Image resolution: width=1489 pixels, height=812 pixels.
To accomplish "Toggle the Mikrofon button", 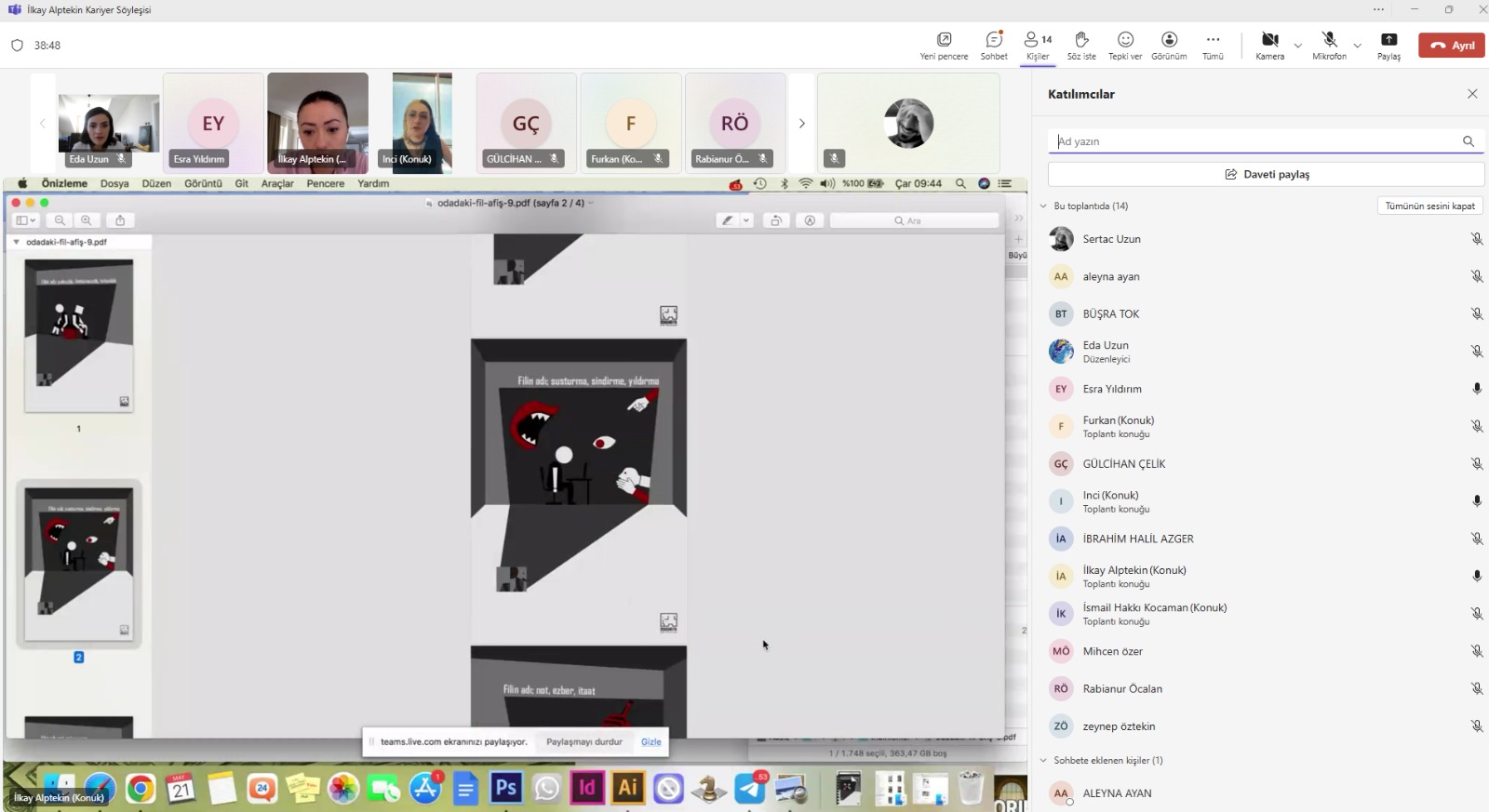I will click(1329, 46).
